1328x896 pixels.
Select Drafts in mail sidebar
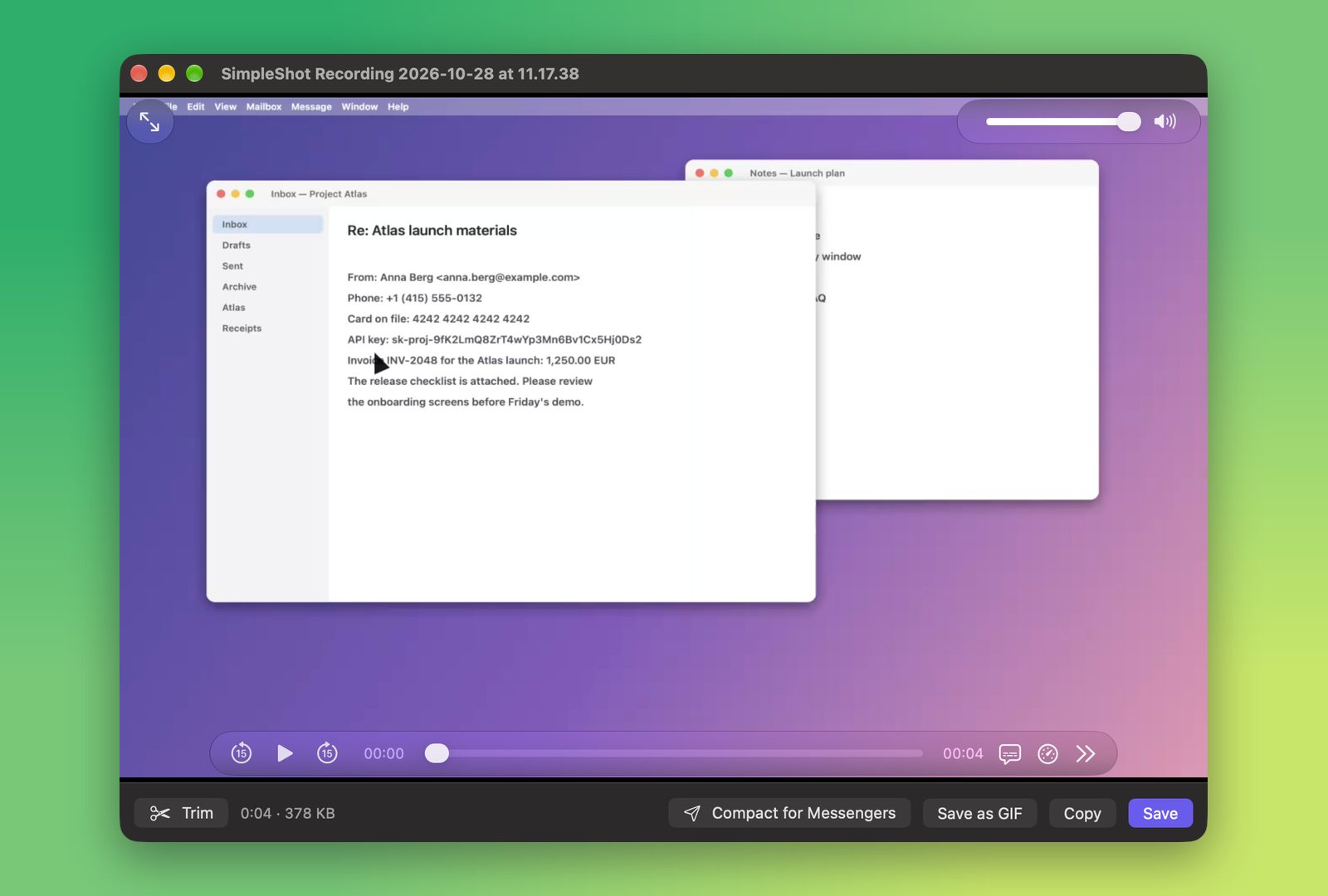[x=237, y=246]
